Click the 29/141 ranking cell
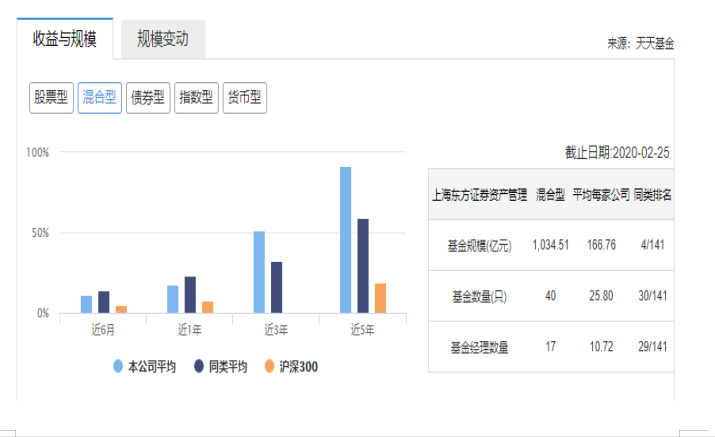 (653, 347)
